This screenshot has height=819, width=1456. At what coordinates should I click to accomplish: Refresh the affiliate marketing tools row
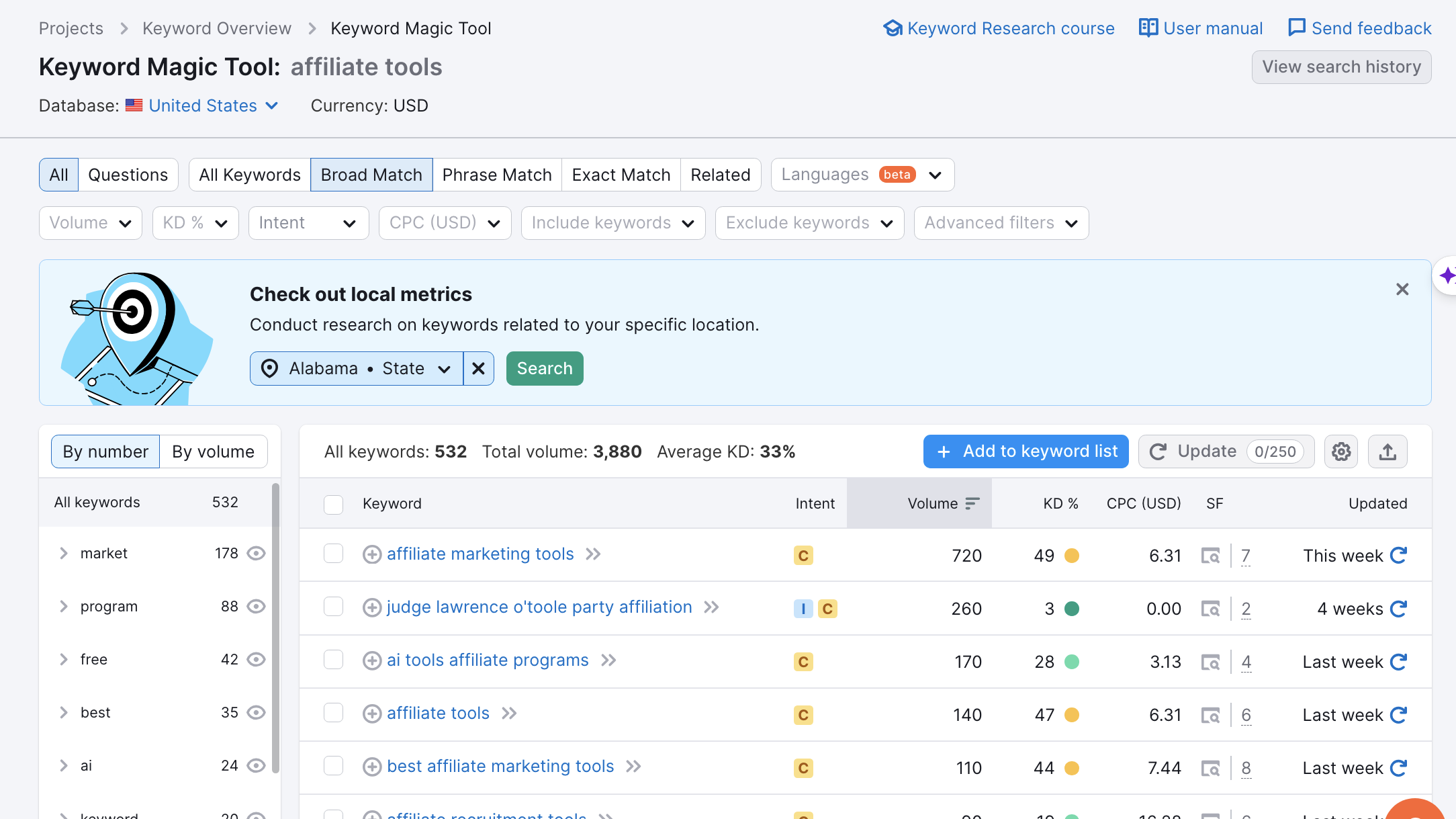coord(1399,556)
